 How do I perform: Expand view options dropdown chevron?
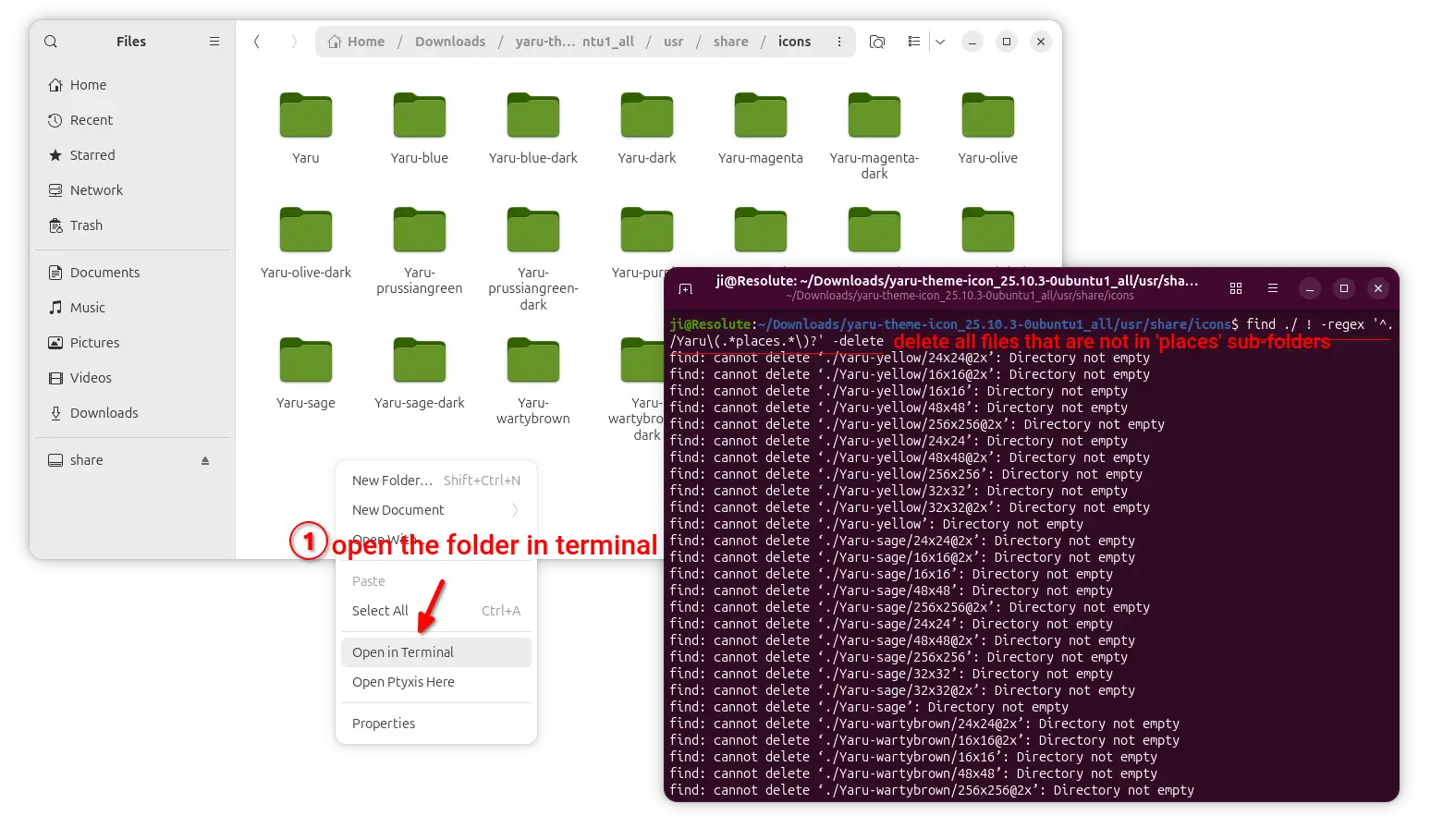point(940,42)
